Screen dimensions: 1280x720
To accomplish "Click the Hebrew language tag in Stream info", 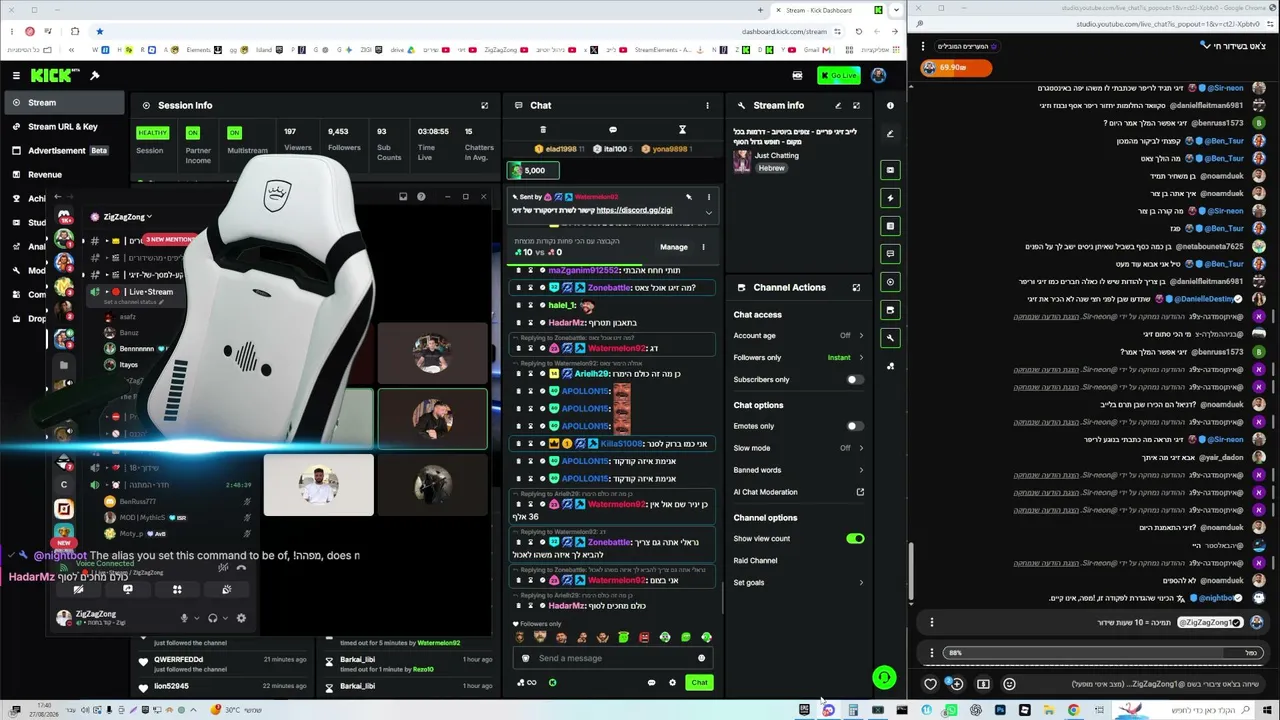I will point(771,168).
